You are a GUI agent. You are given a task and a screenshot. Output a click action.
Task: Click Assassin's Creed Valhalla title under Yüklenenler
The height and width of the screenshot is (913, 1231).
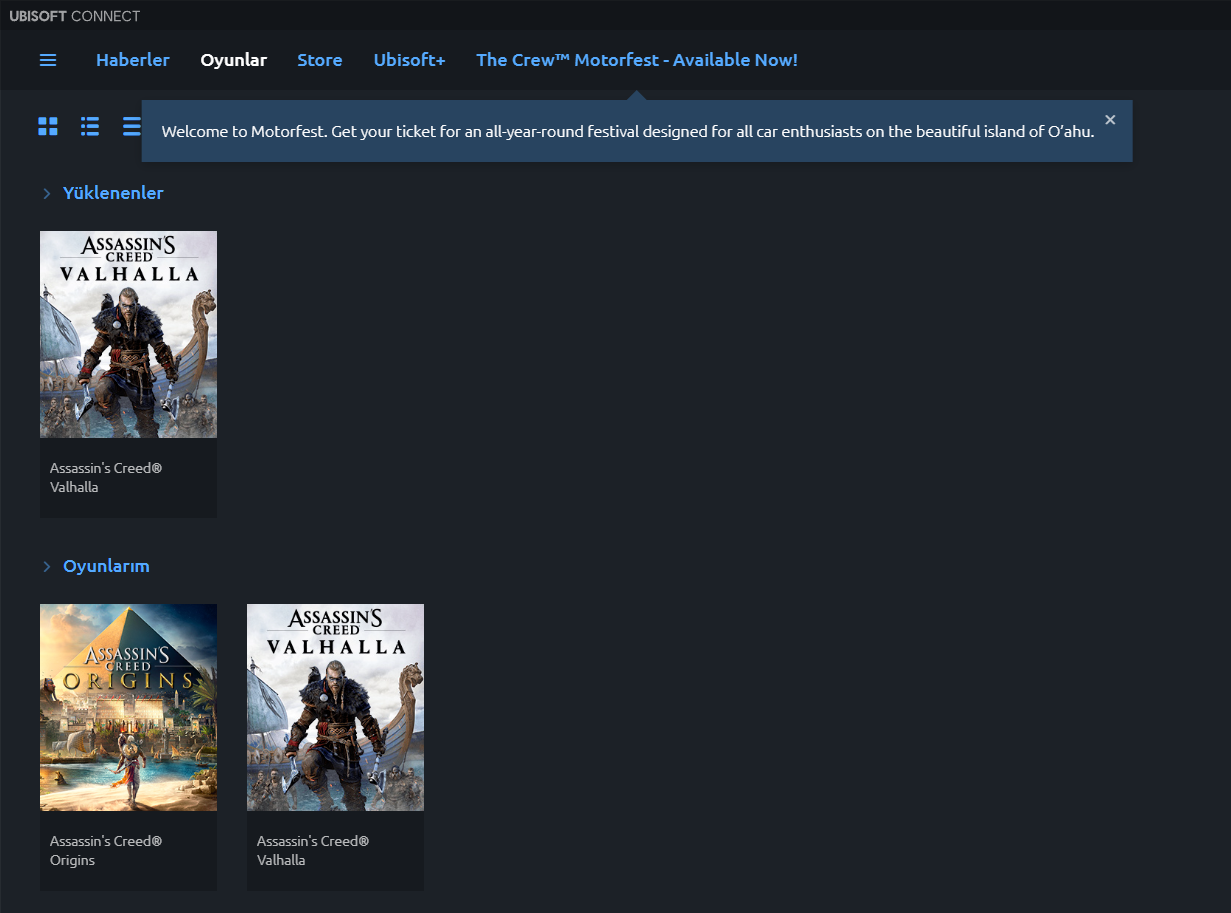106,478
